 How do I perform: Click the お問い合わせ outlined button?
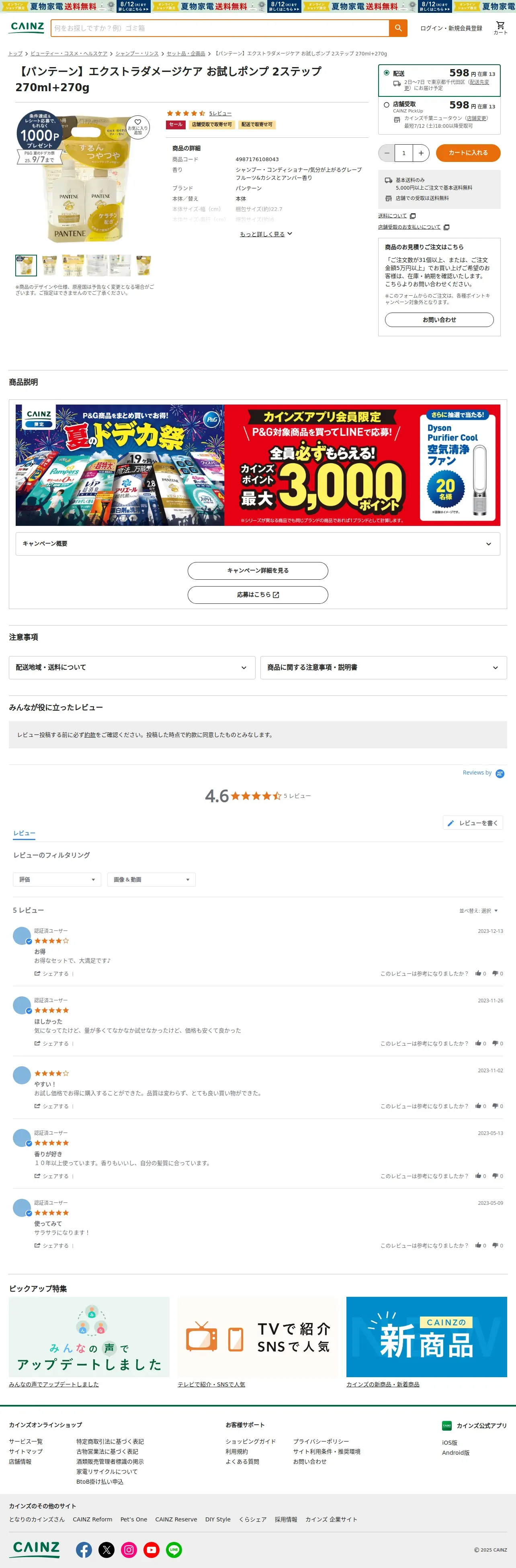click(x=439, y=319)
